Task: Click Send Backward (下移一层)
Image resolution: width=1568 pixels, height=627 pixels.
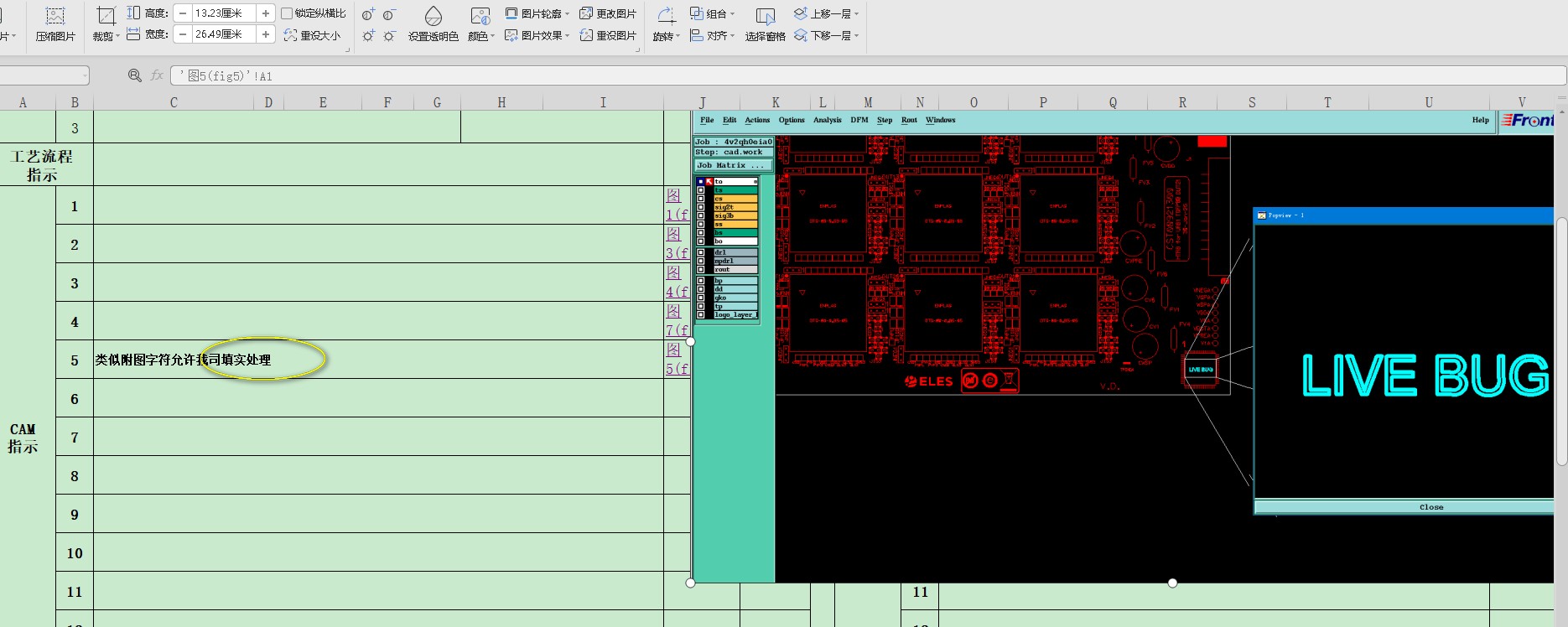Action: [x=822, y=35]
